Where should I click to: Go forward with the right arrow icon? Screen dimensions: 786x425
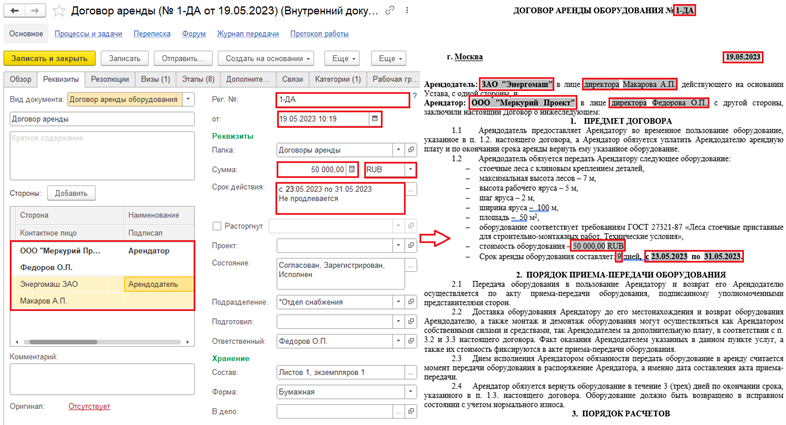coord(35,11)
